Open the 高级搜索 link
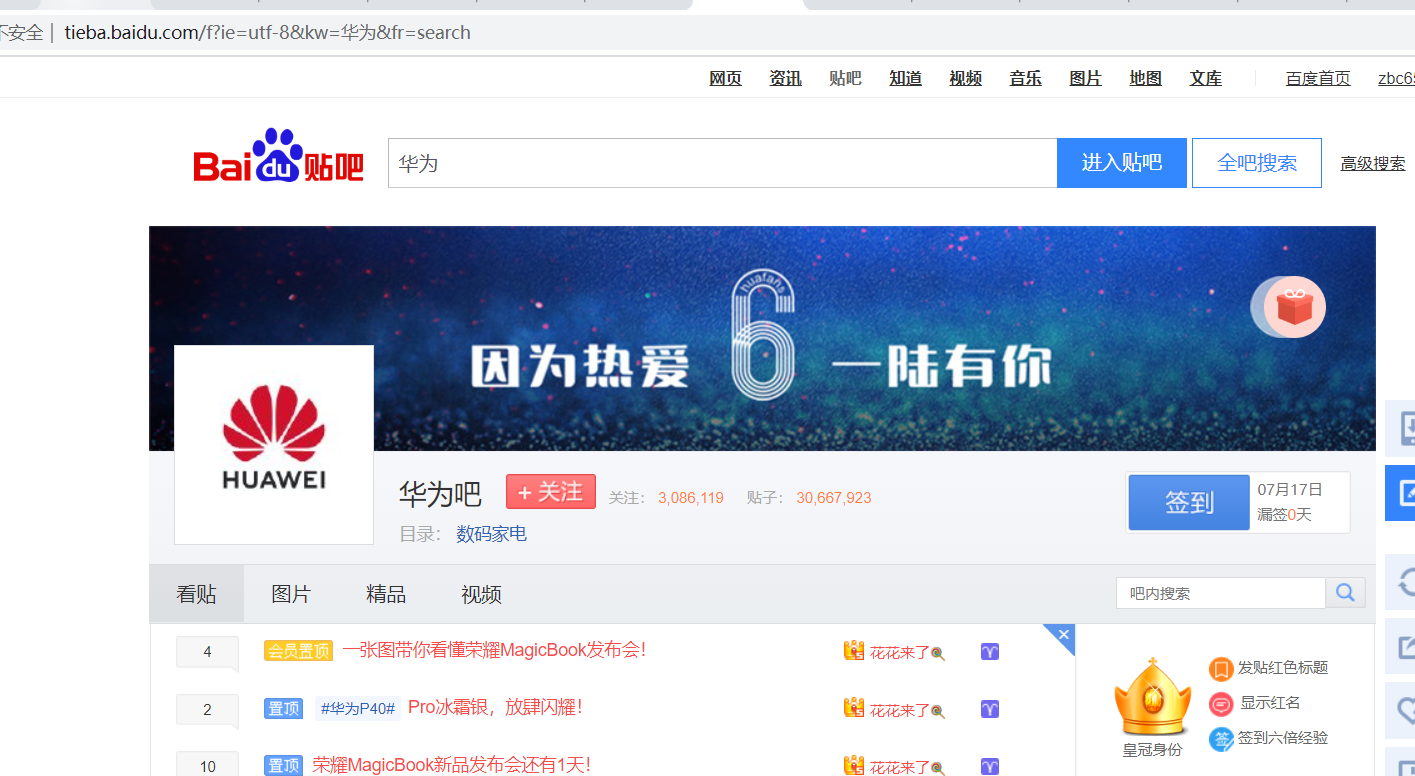1415x776 pixels. click(x=1373, y=163)
